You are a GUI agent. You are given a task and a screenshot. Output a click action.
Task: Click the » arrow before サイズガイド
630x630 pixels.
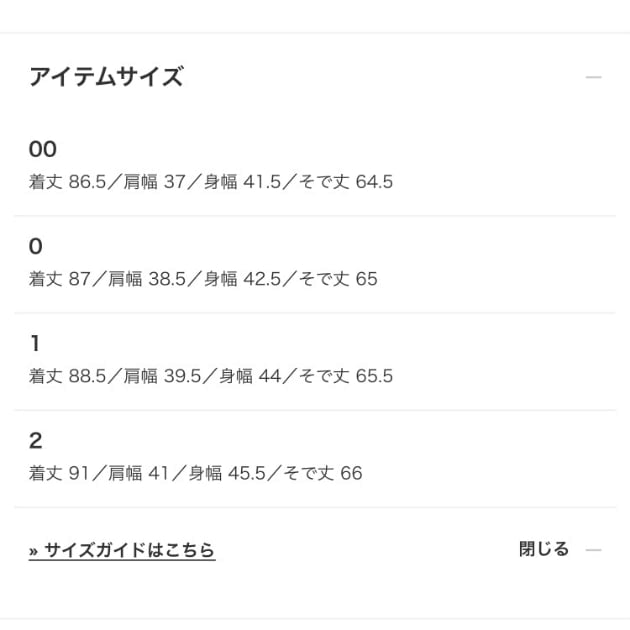pos(33,551)
